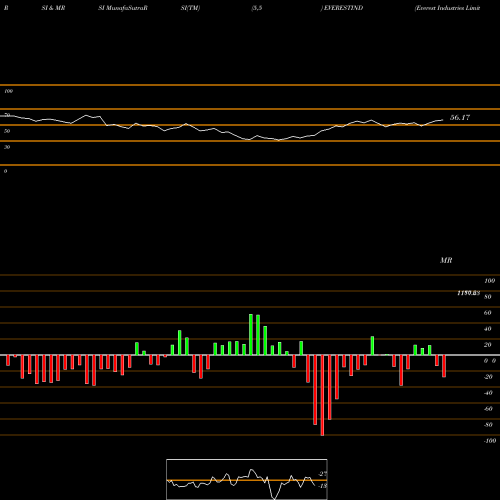
Task: Click the MR axis label 60
Action: coord(488,313)
